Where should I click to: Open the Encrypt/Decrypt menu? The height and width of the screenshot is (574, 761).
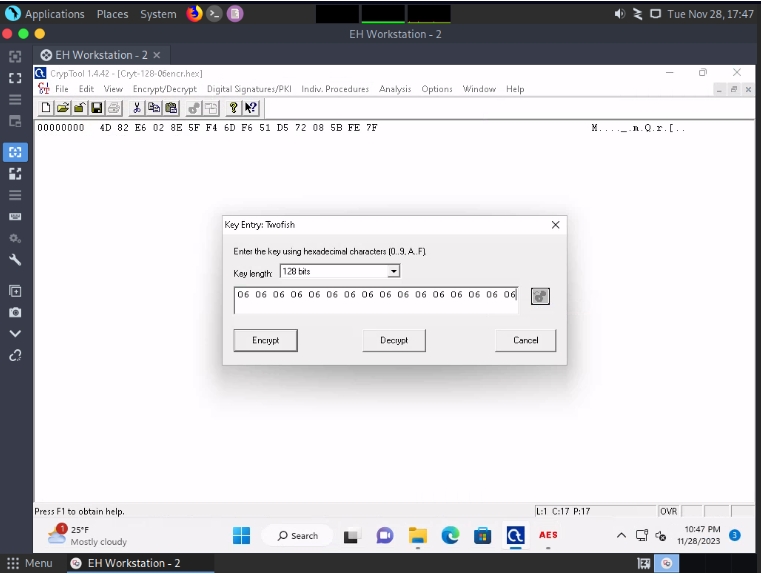pos(165,89)
